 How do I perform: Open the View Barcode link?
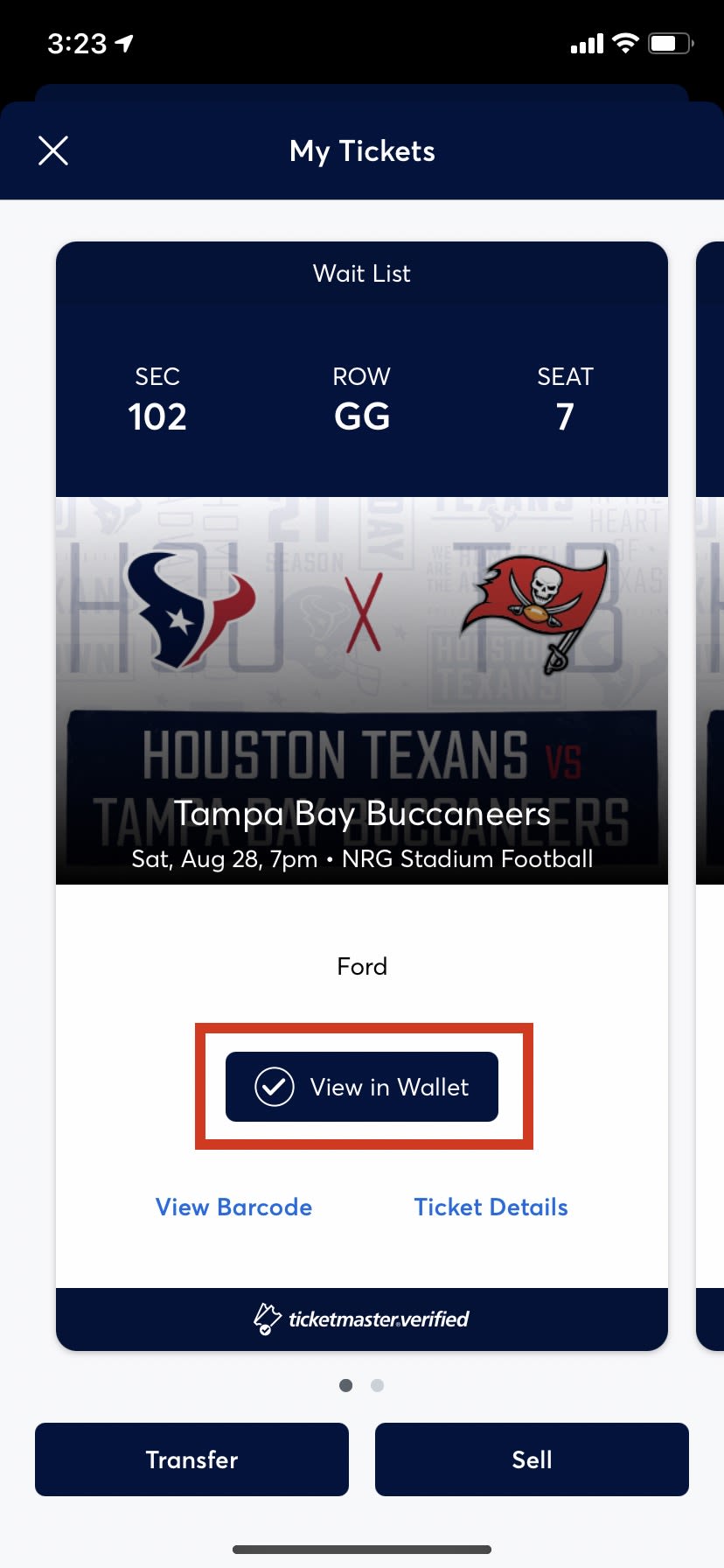233,1207
